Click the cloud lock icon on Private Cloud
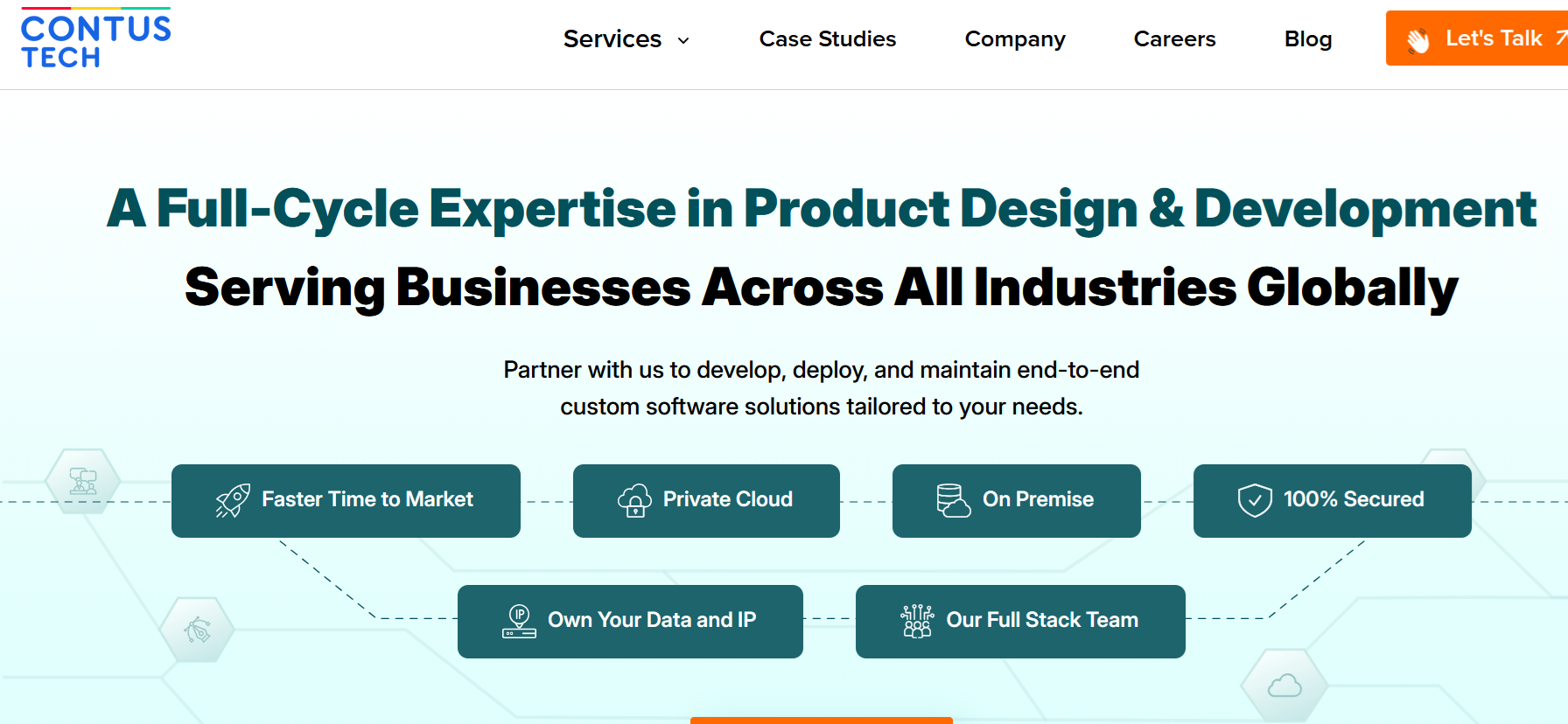This screenshot has height=724, width=1568. [x=635, y=500]
